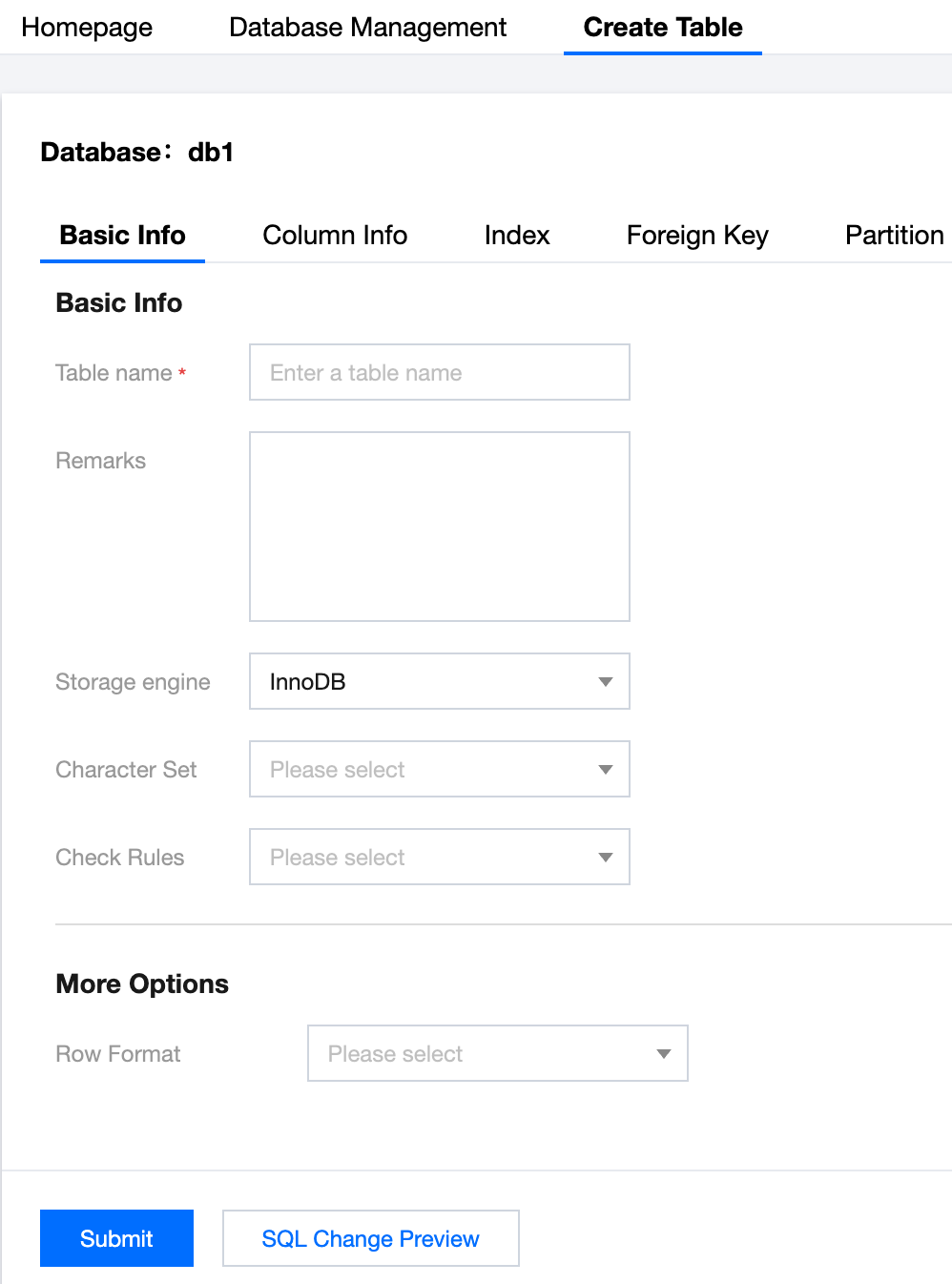Focus the Table name input field
Screen dimensions: 952x1284
(439, 372)
